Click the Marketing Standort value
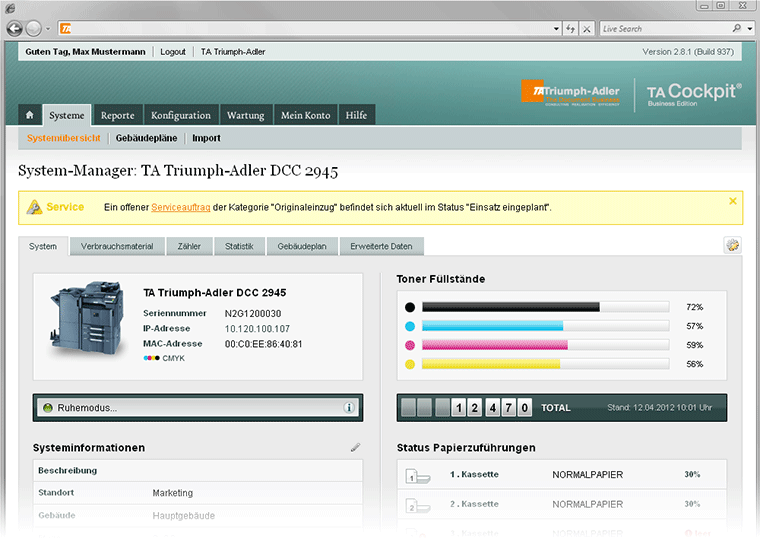The width and height of the screenshot is (760, 555). click(x=173, y=493)
